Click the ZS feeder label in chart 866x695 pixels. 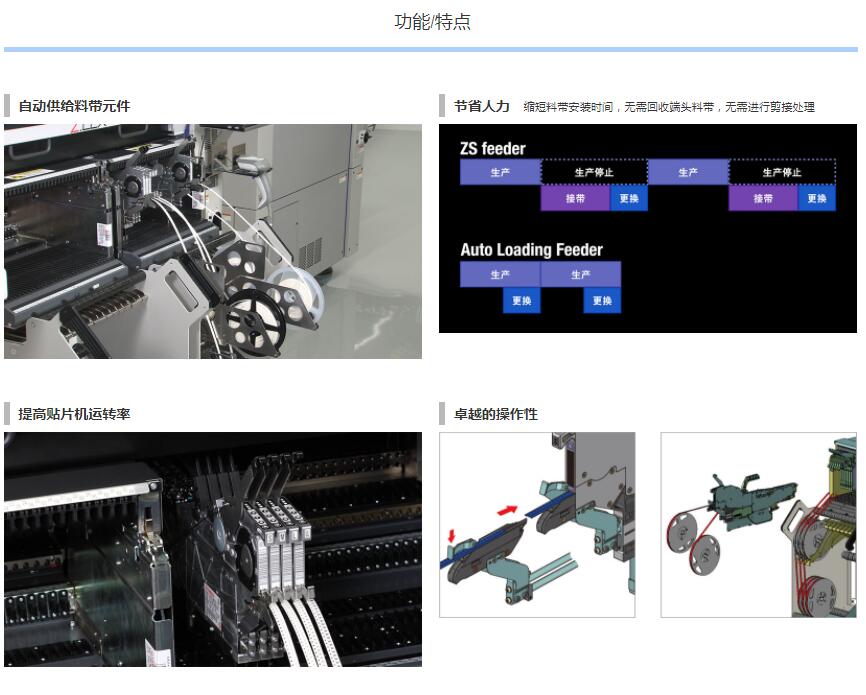click(x=493, y=149)
